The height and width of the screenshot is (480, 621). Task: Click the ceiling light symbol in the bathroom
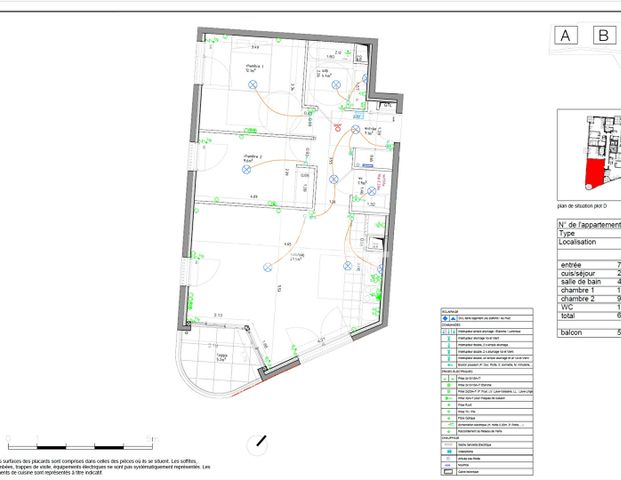tap(336, 84)
